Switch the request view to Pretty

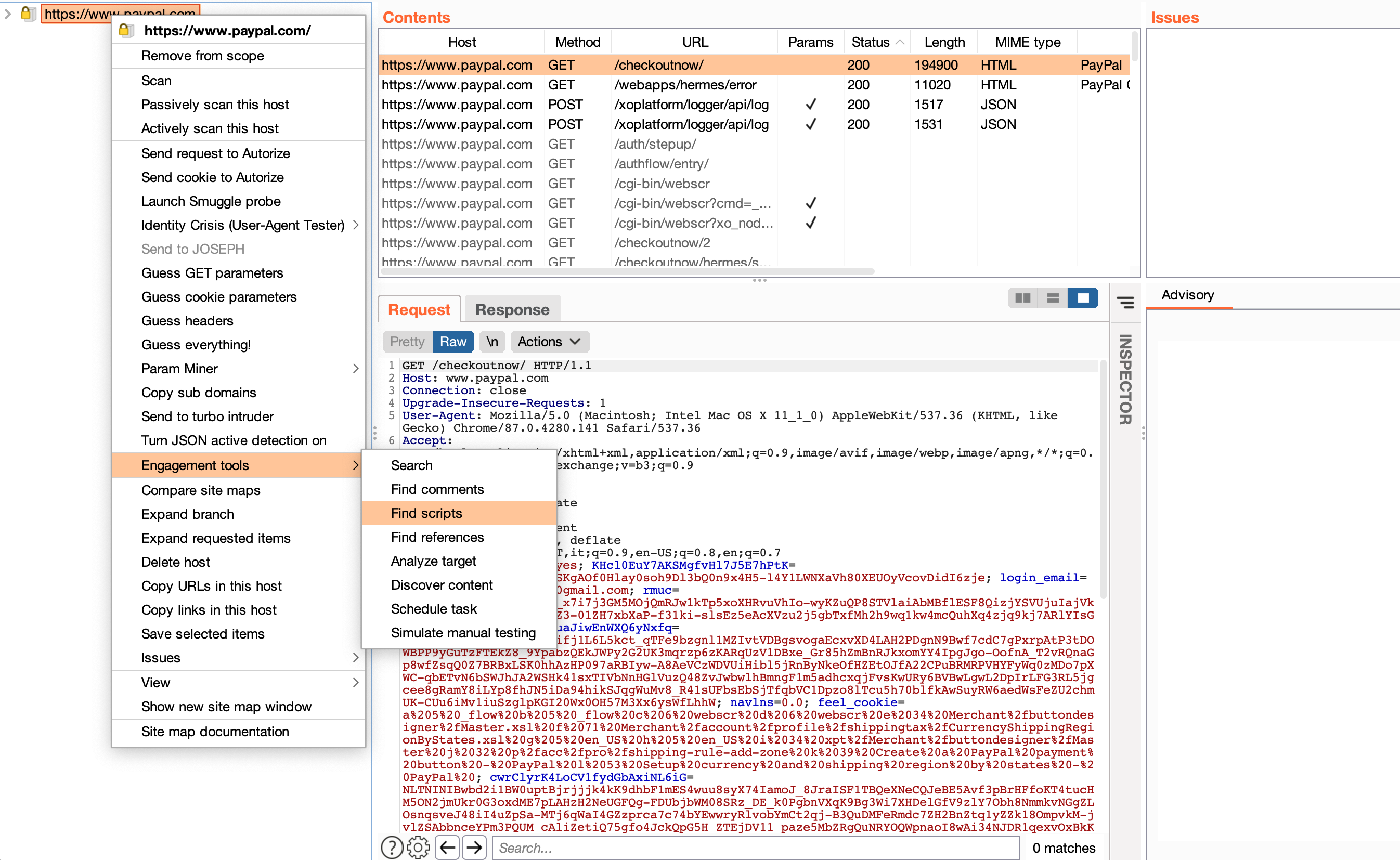[407, 341]
